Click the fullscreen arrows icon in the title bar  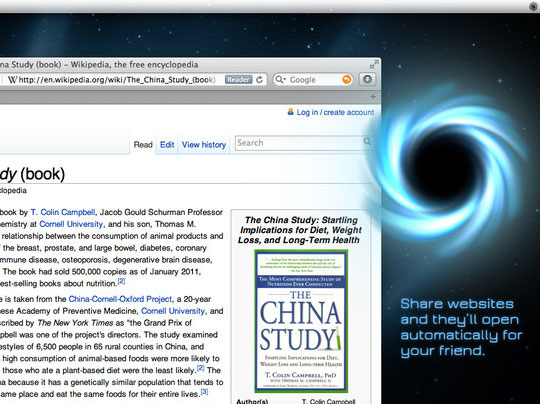(374, 64)
